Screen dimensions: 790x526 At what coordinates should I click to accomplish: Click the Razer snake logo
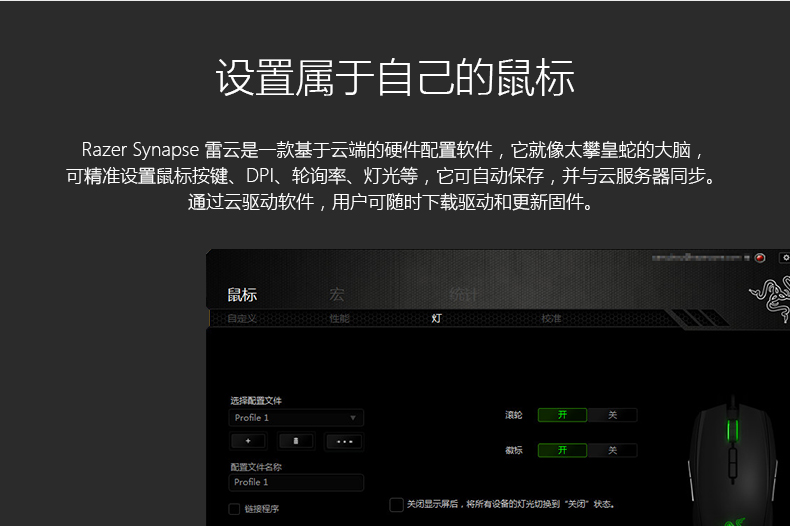pyautogui.click(x=770, y=299)
